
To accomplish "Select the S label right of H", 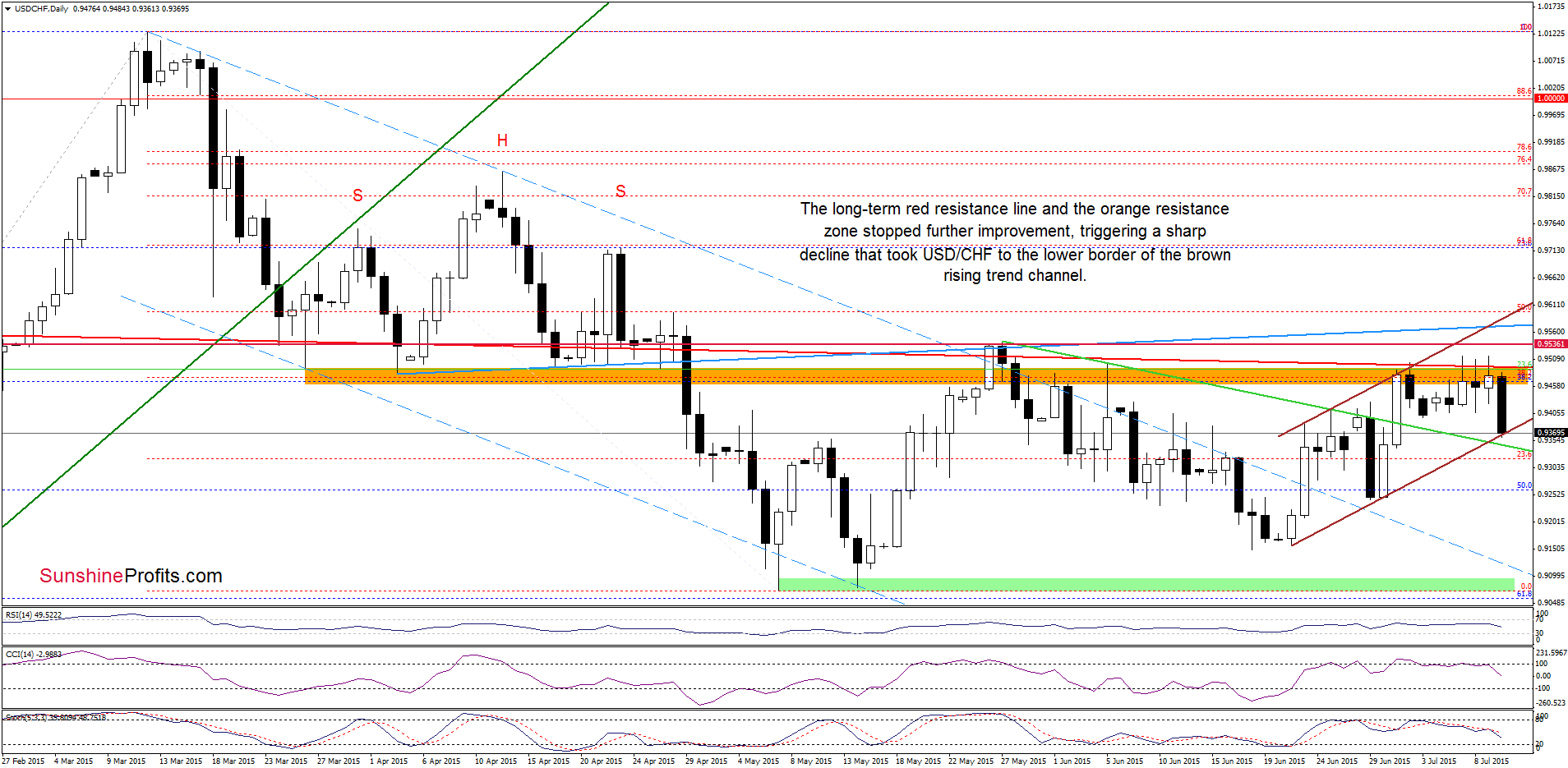I will point(620,191).
